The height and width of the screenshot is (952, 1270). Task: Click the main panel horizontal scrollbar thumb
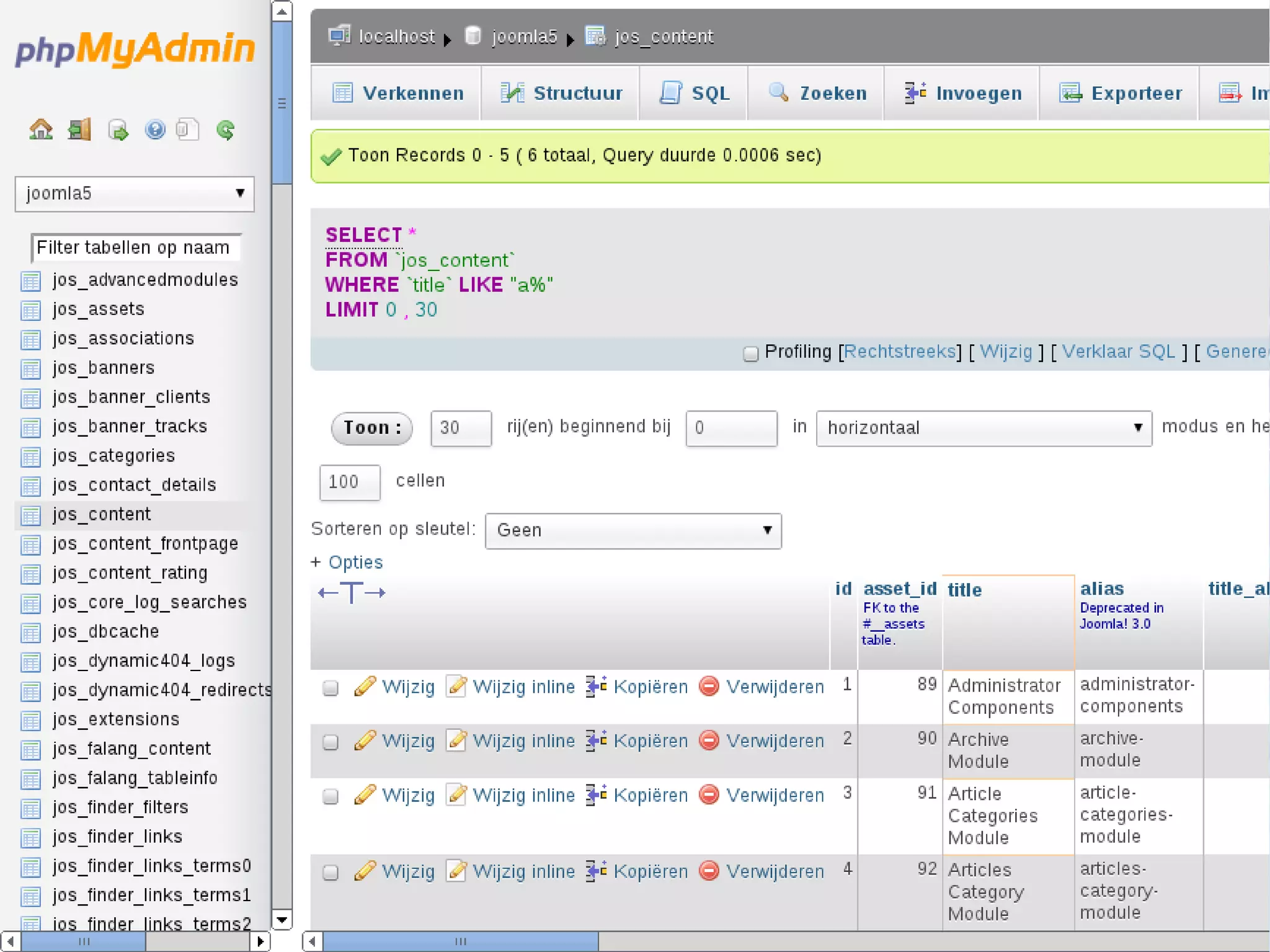(461, 941)
